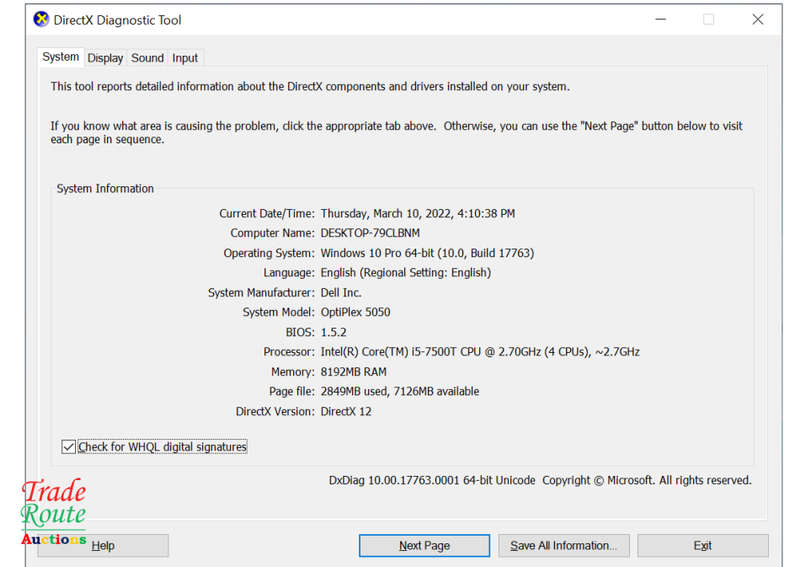Click the Microsoft copyright notice text

click(646, 480)
